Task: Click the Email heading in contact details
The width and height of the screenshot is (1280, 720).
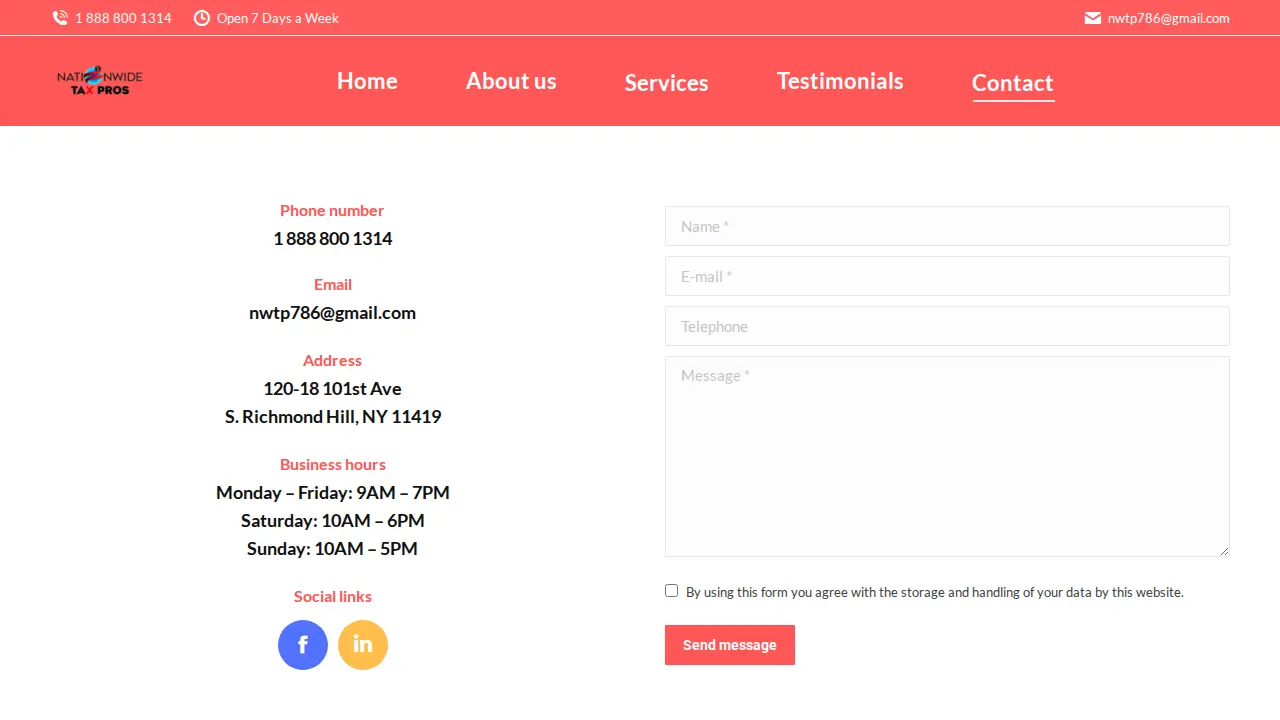Action: coord(333,284)
